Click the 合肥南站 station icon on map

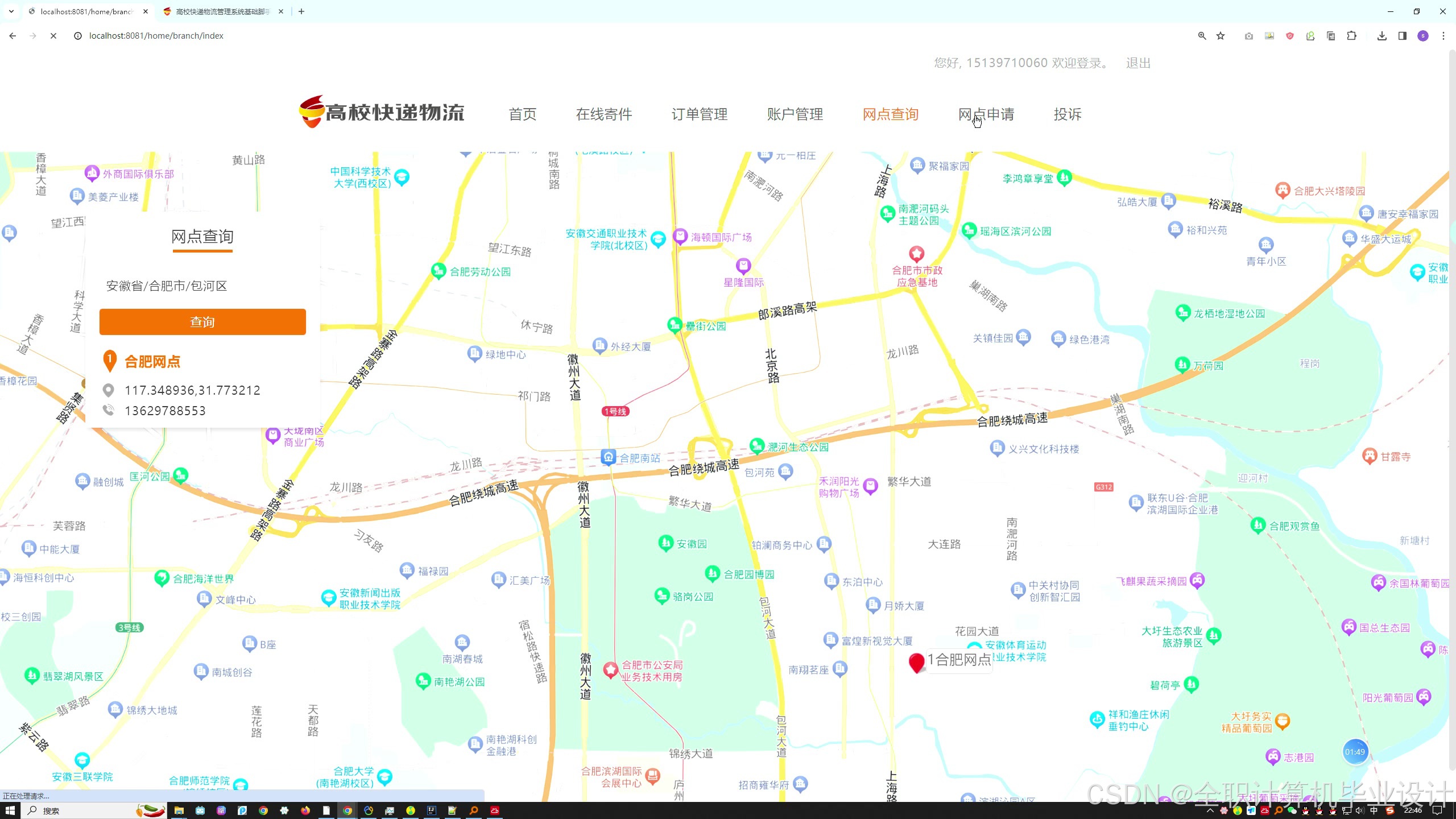[x=608, y=457]
